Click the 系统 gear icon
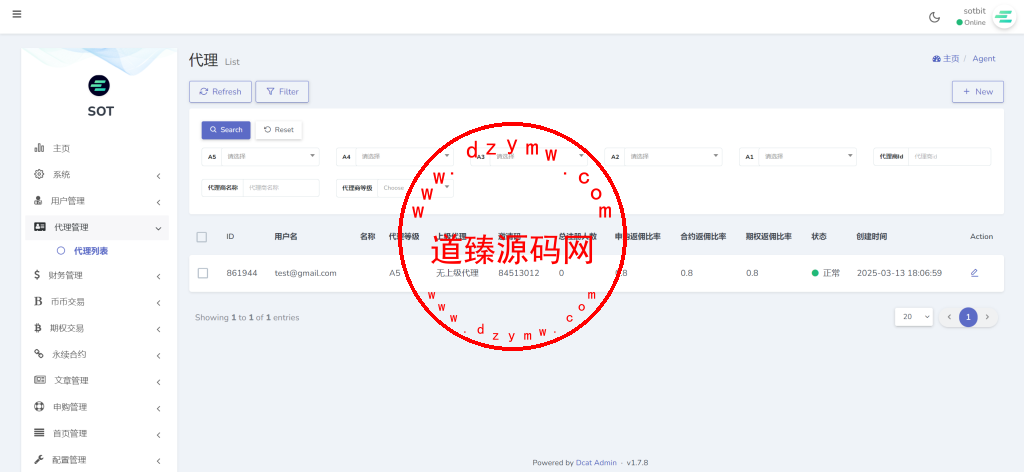1024x472 pixels. [39, 174]
